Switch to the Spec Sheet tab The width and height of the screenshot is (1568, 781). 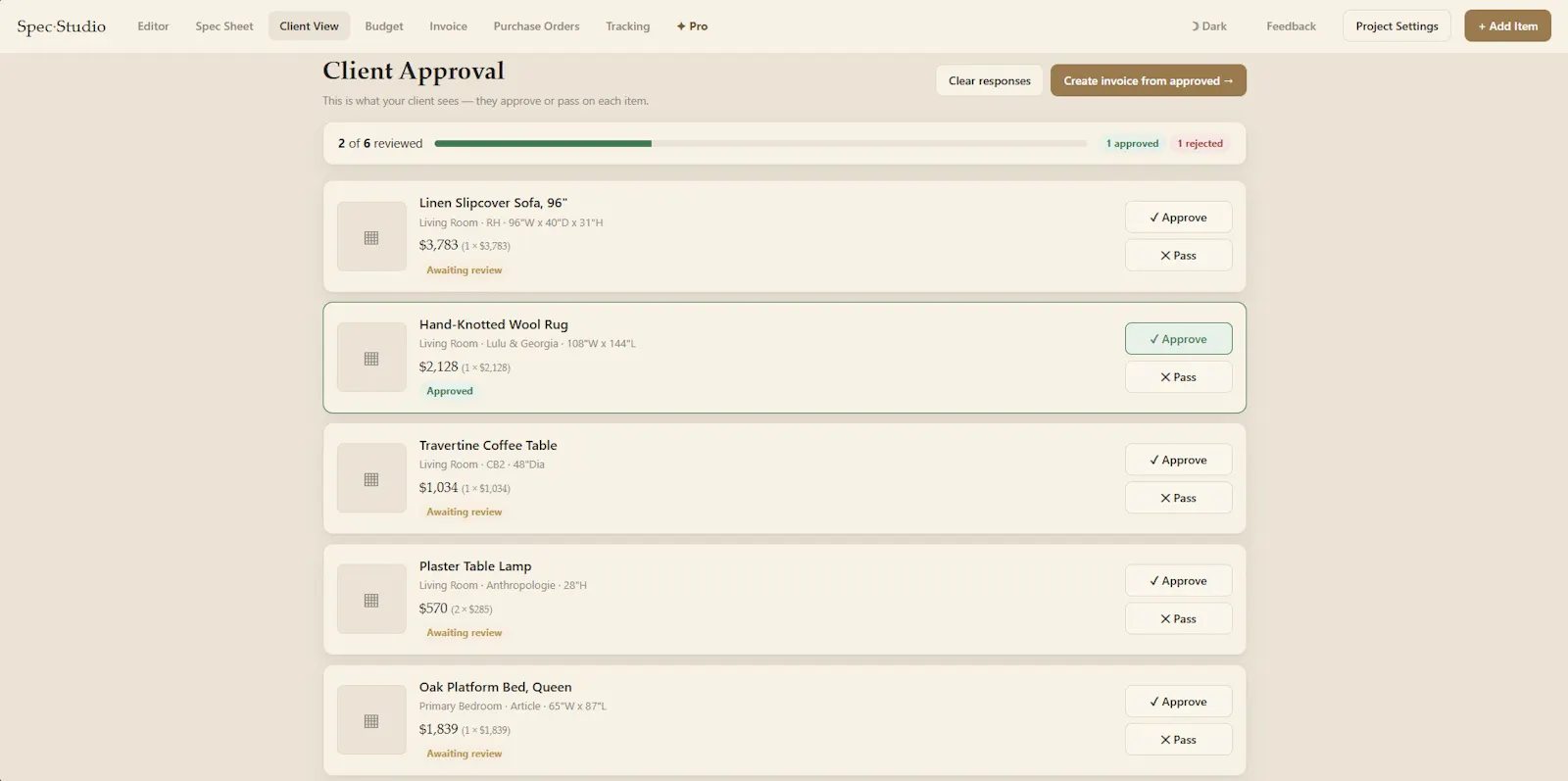pos(224,26)
